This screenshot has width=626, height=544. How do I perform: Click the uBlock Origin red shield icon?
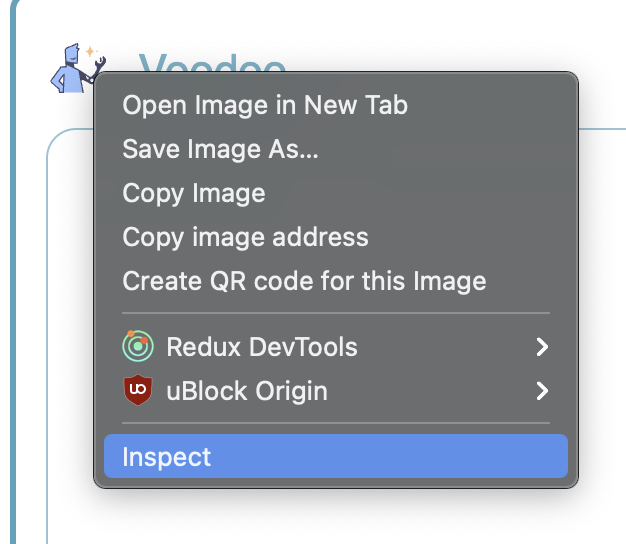pos(138,390)
